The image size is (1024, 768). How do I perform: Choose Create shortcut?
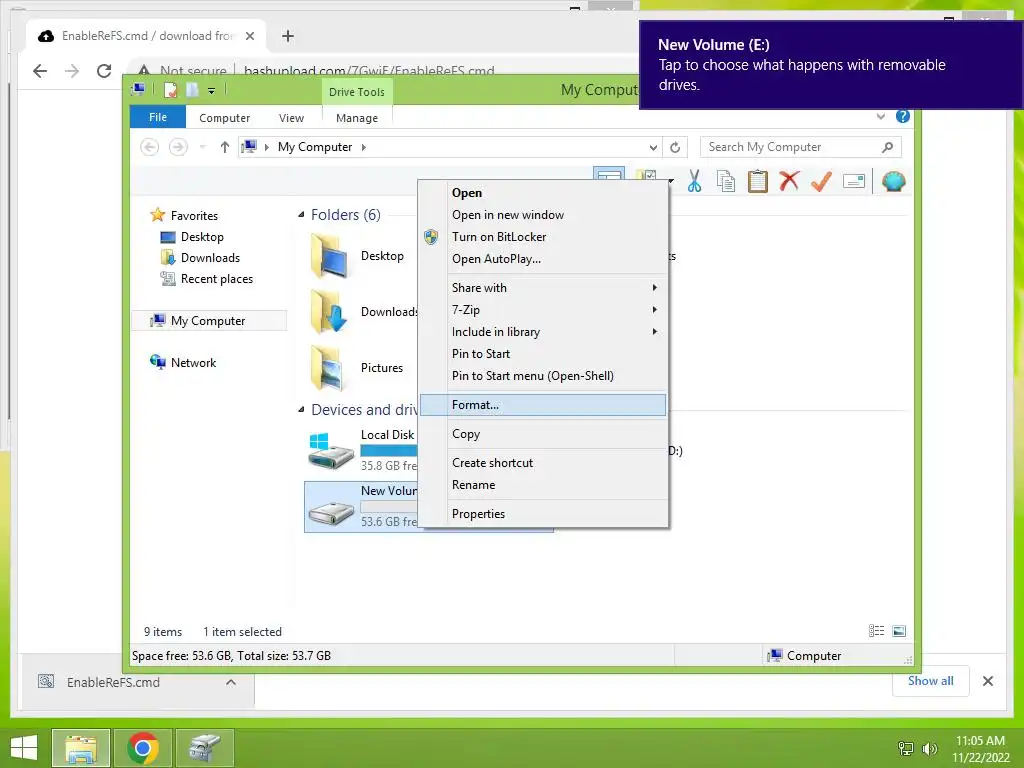point(543,463)
